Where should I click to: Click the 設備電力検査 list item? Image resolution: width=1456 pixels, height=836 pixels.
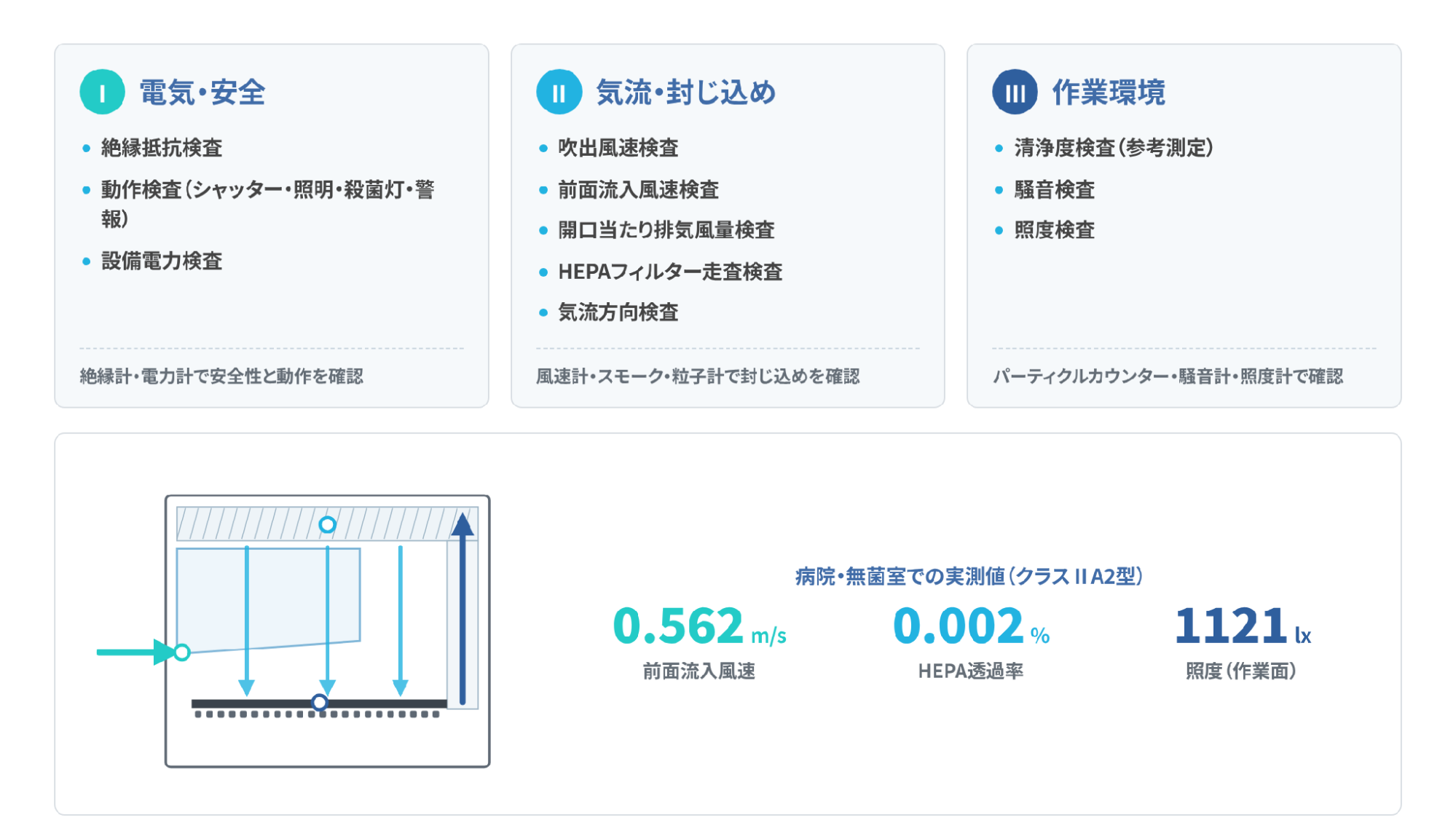[x=162, y=261]
